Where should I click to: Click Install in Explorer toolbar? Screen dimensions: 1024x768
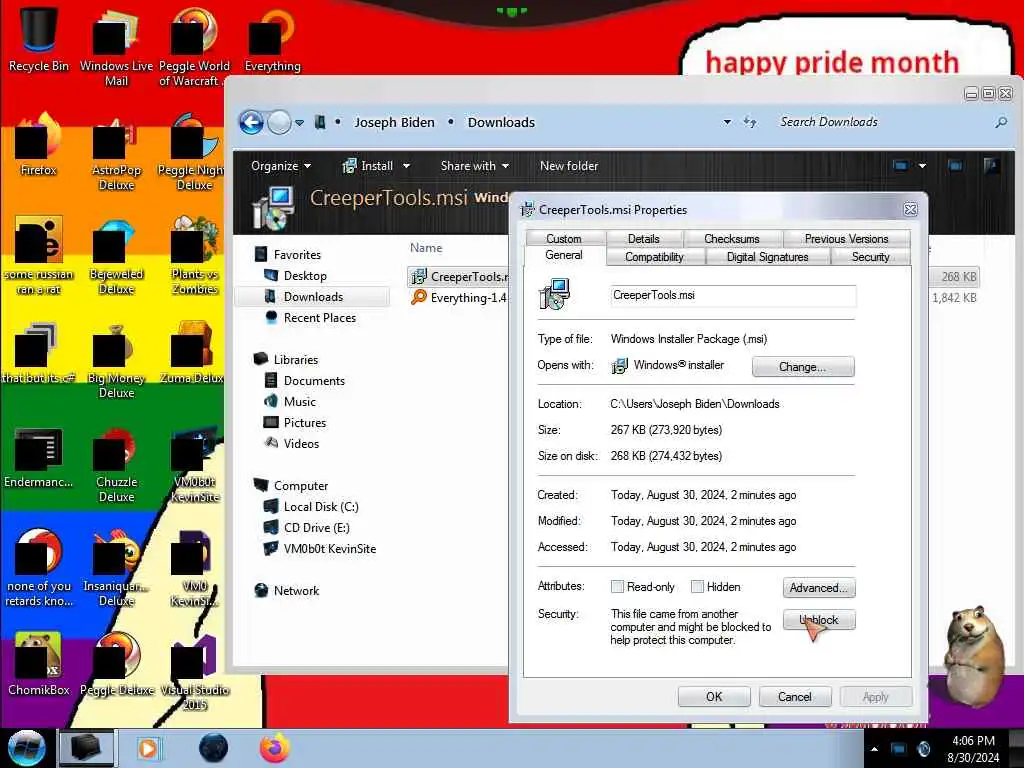tap(368, 166)
